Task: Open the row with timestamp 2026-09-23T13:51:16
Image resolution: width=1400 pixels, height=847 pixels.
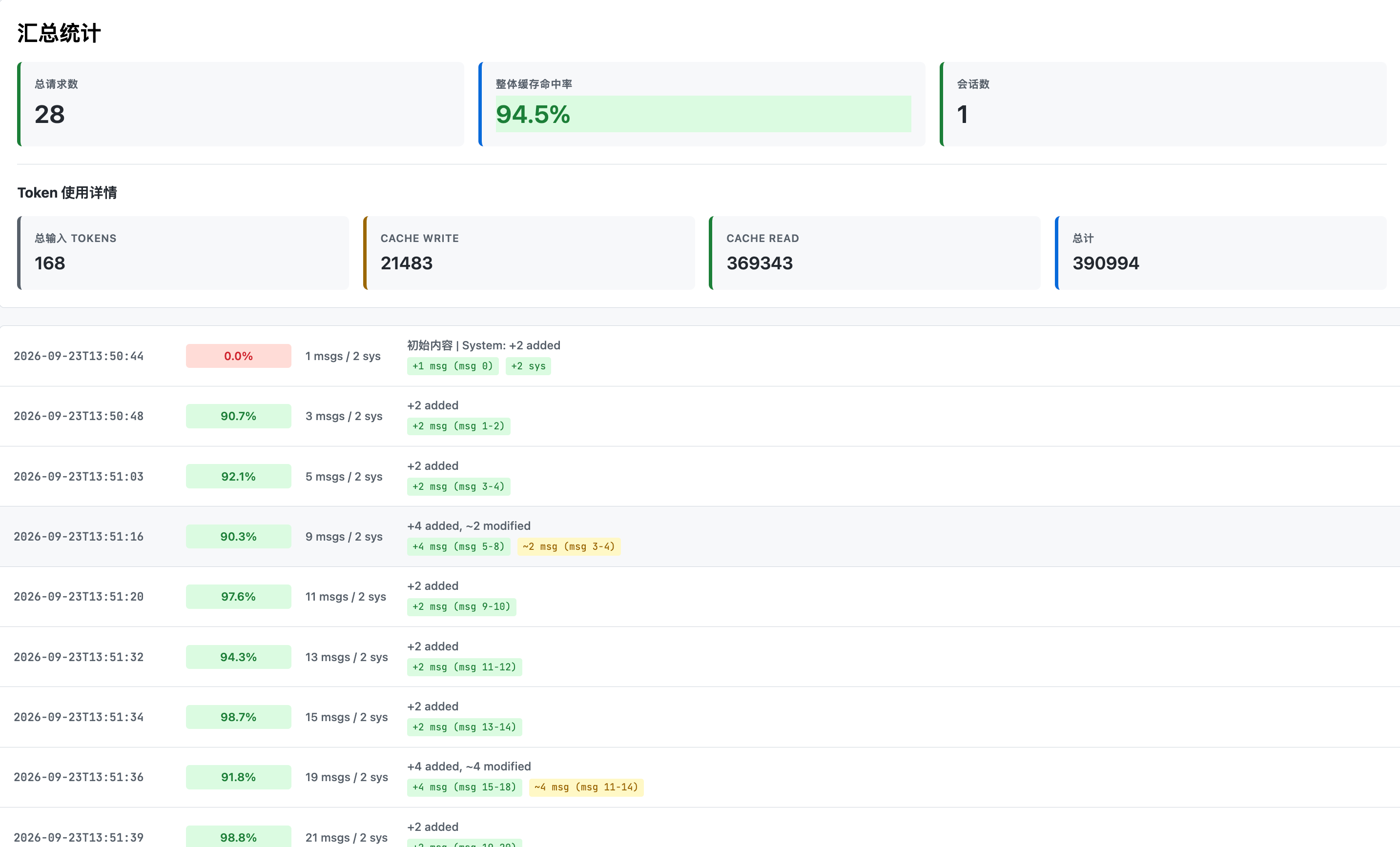Action: 700,536
